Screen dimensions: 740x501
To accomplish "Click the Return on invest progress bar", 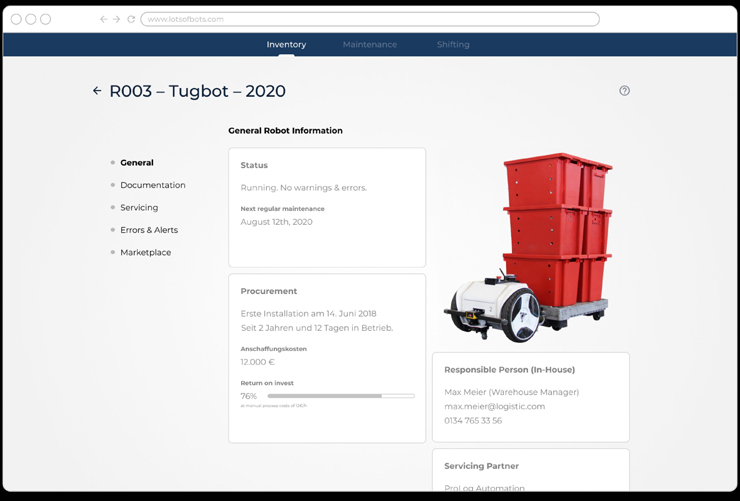I will [x=340, y=396].
